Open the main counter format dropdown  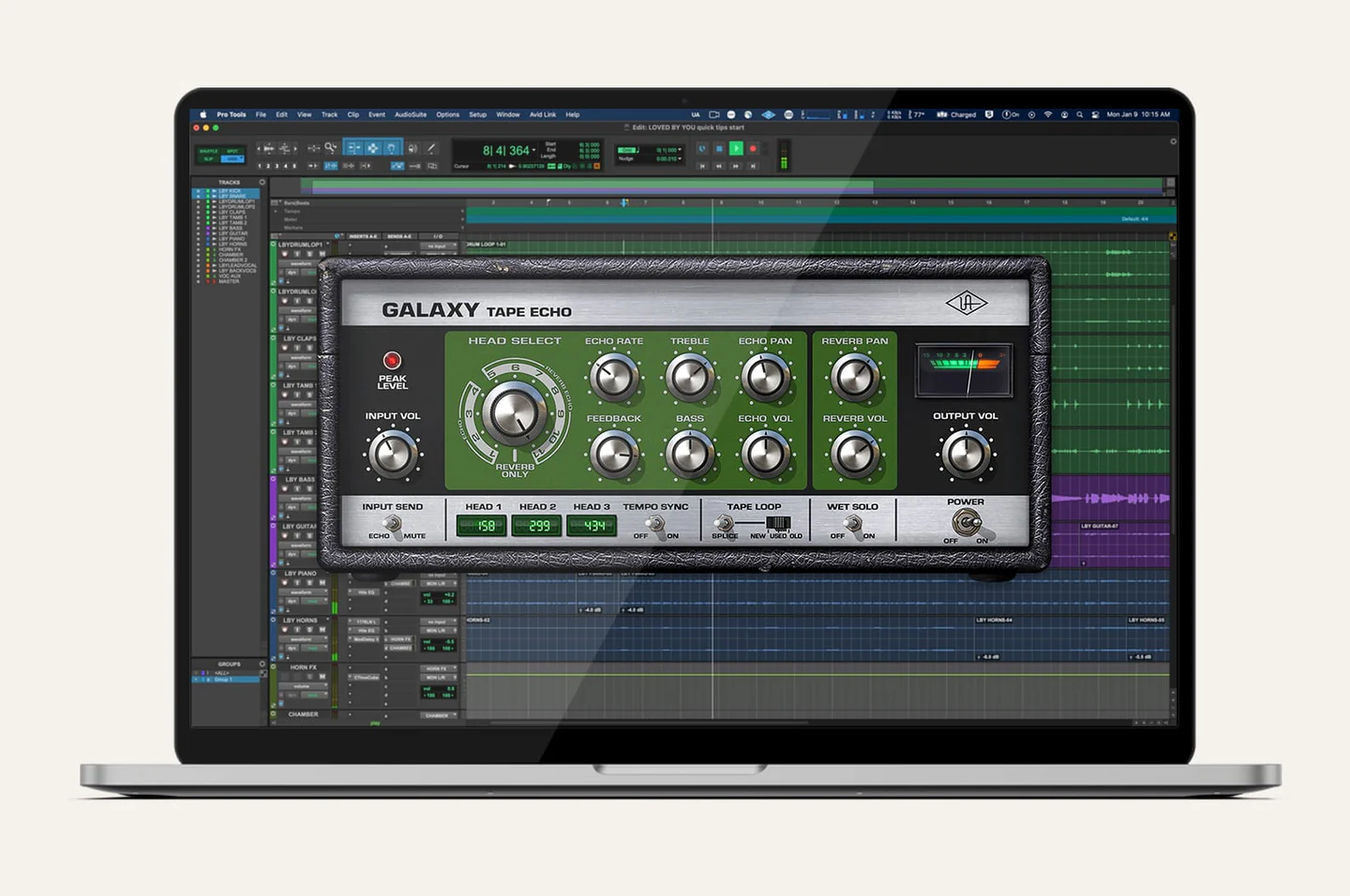pos(534,151)
